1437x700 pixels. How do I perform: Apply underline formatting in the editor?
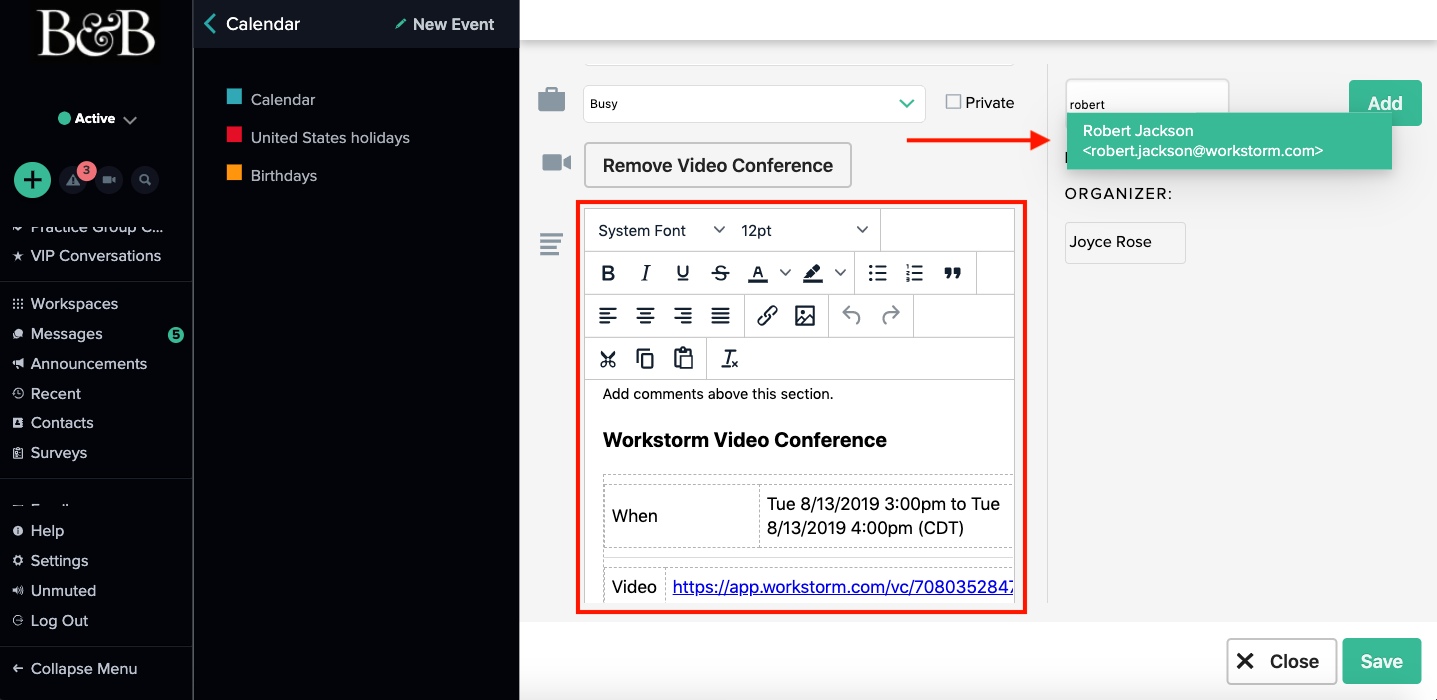(683, 273)
